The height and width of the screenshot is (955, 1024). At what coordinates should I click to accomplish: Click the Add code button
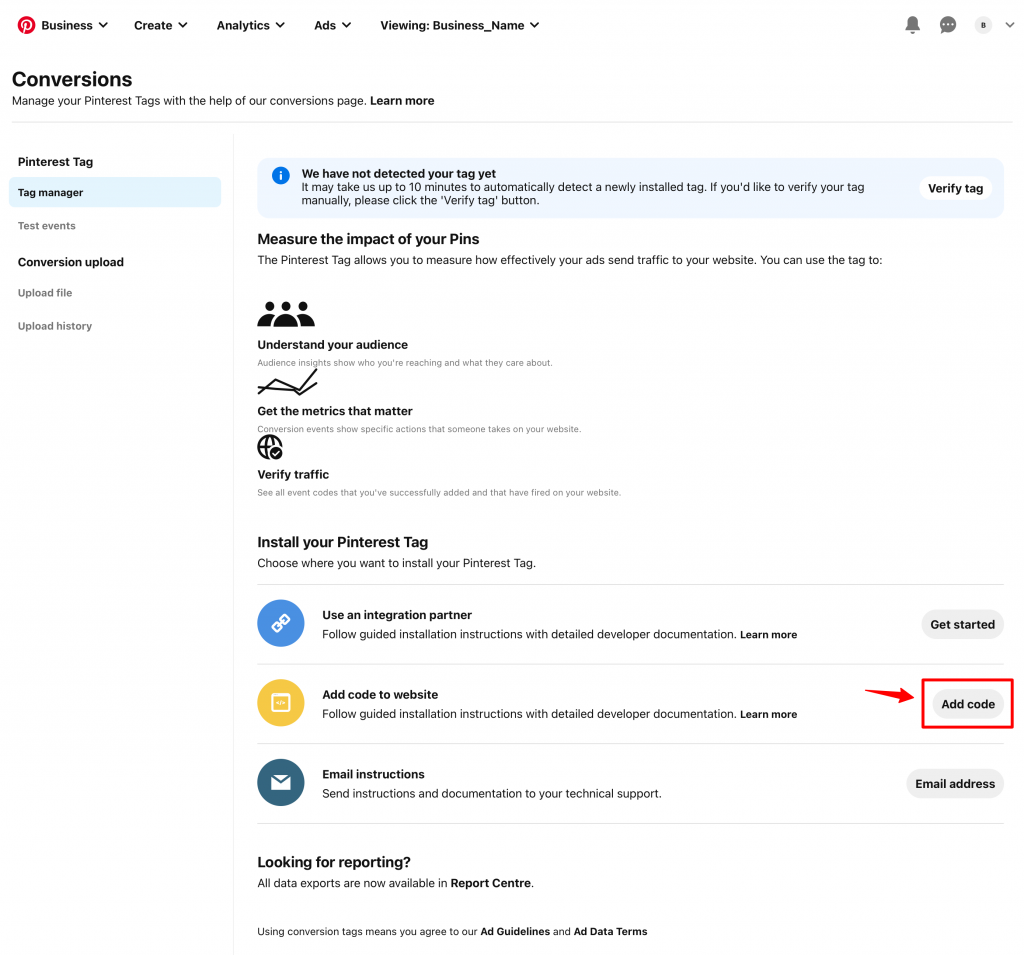pyautogui.click(x=968, y=704)
